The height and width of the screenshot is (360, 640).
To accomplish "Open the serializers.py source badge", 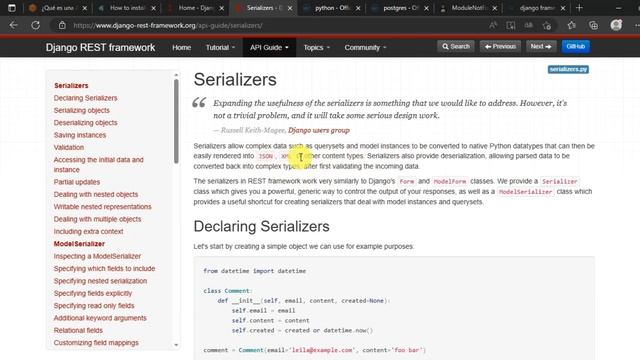I will click(568, 69).
